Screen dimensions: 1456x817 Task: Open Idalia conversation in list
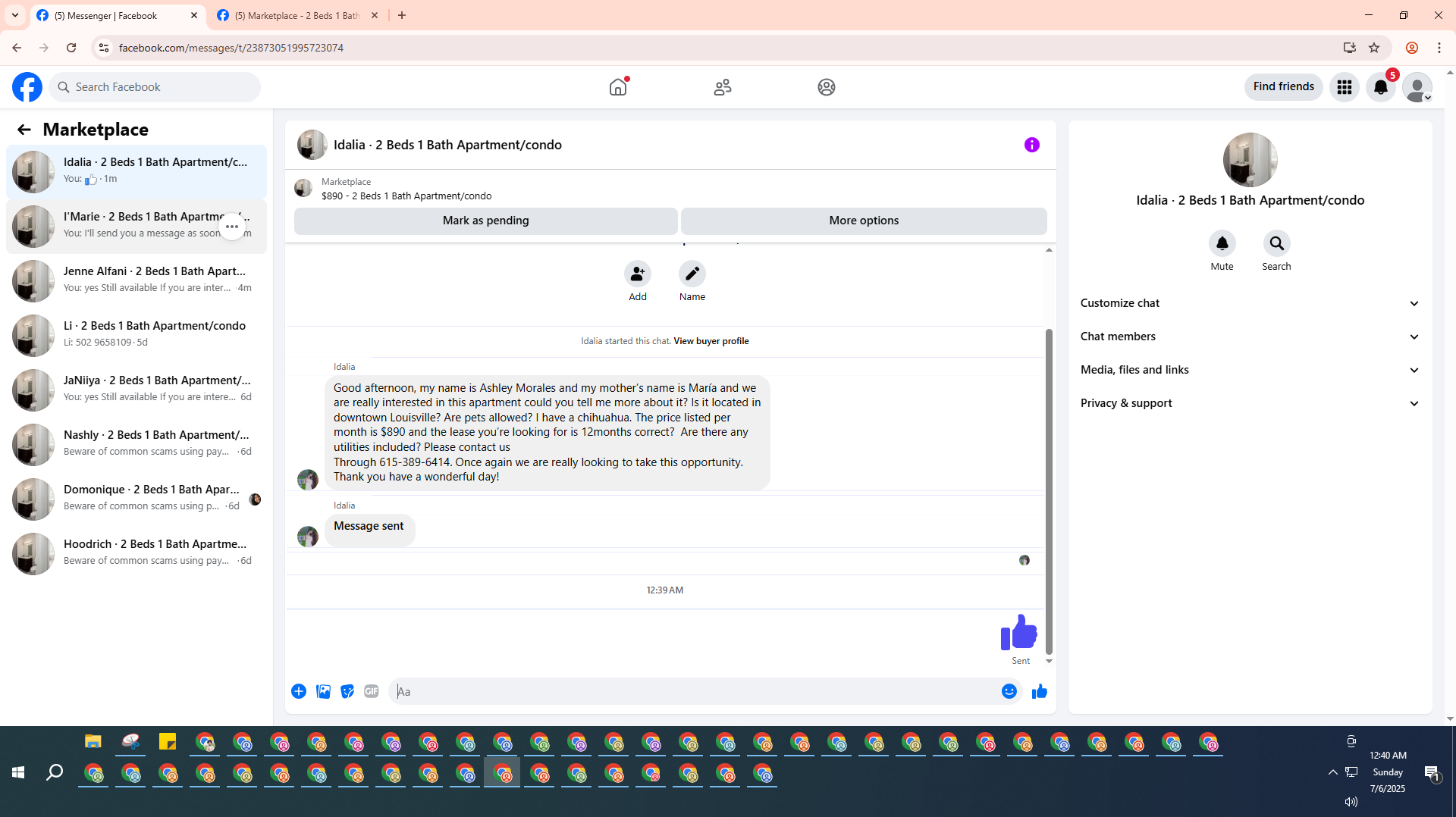136,171
